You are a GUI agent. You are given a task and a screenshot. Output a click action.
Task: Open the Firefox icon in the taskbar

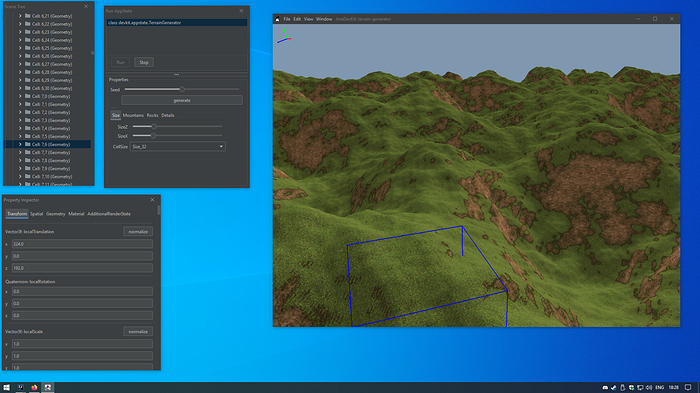[34, 387]
